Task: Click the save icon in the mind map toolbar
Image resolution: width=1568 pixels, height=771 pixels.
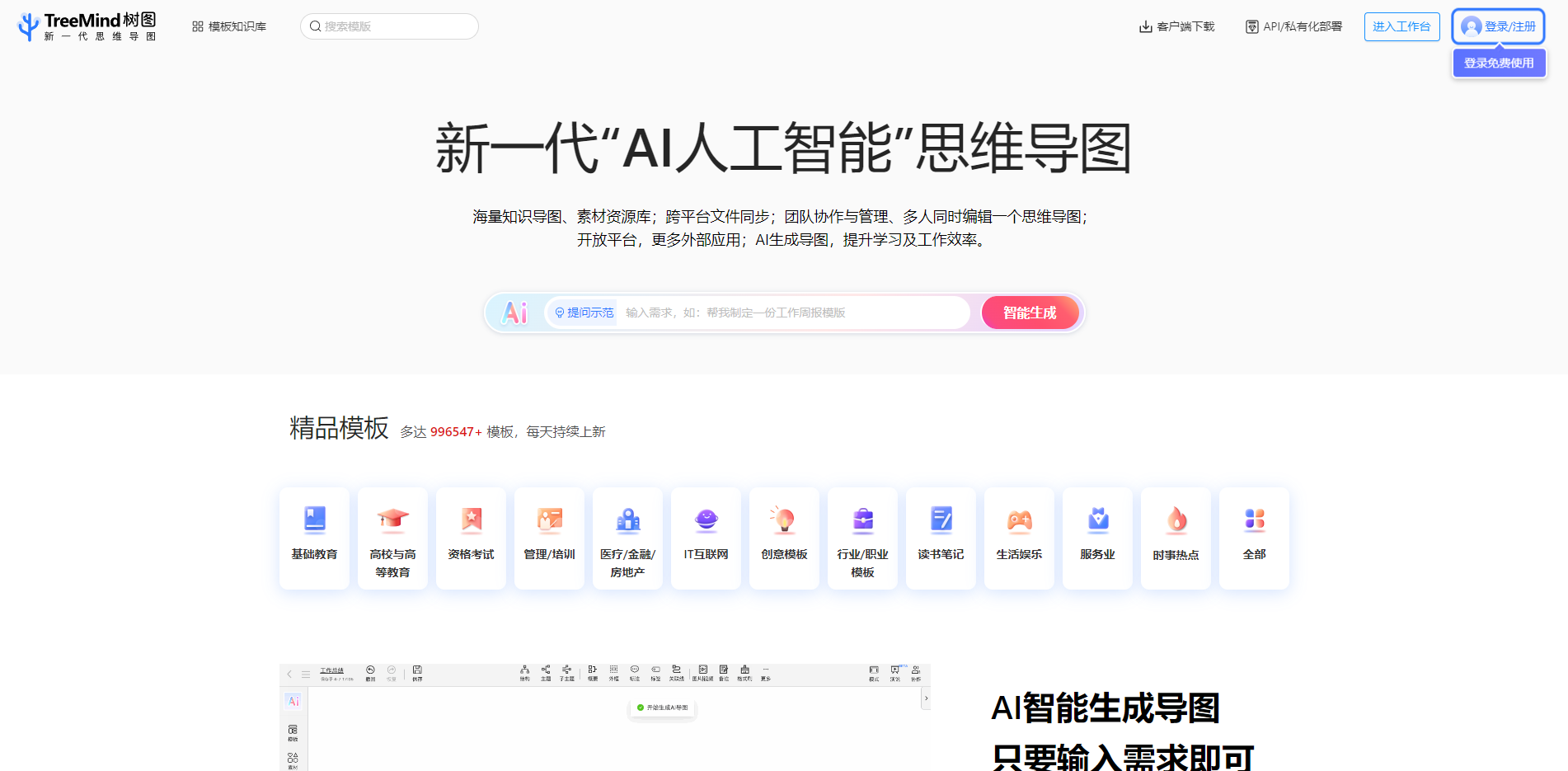Action: (418, 670)
